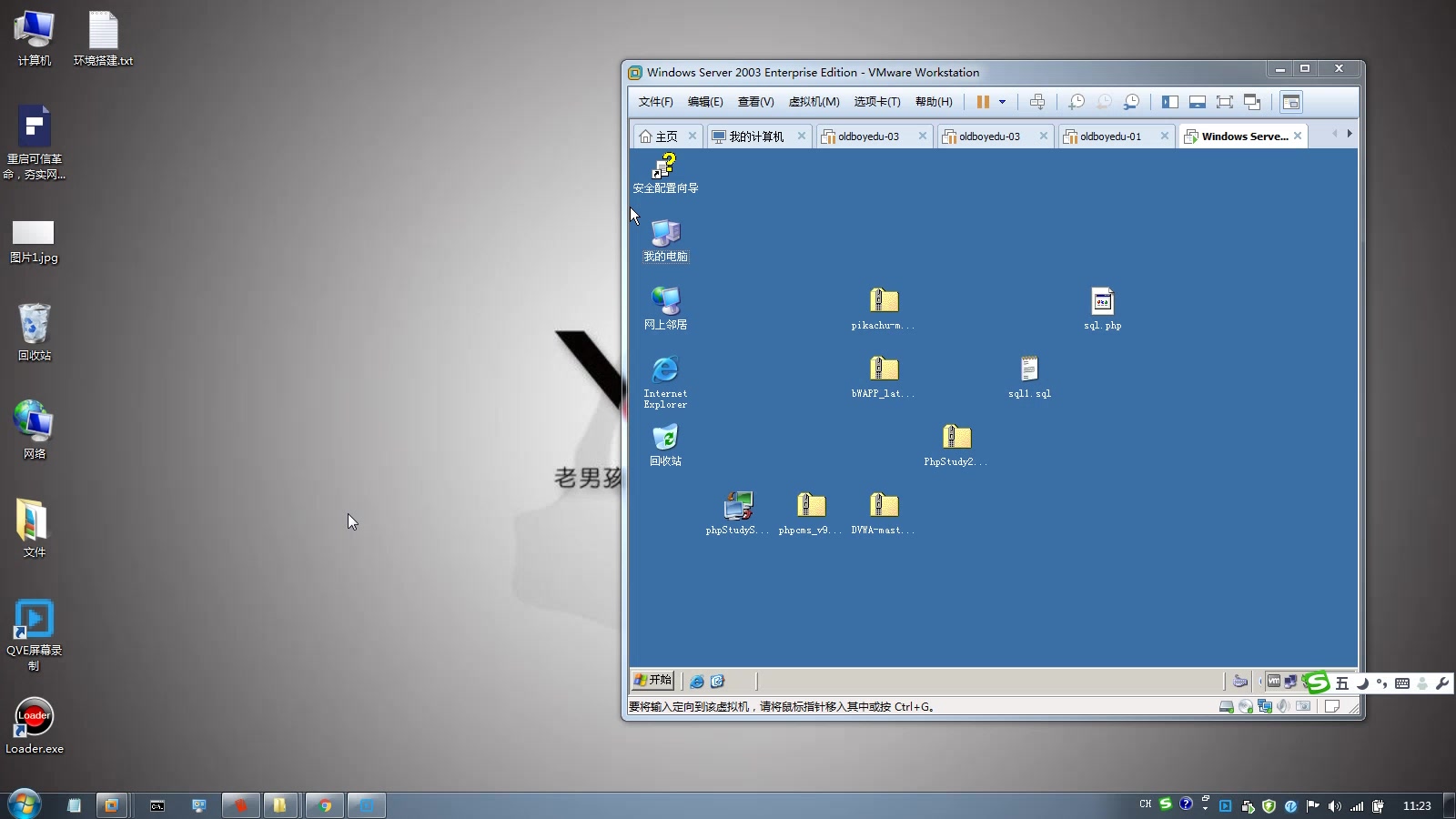Select the VM's 回收站 icon
1456x819 pixels.
point(665,446)
